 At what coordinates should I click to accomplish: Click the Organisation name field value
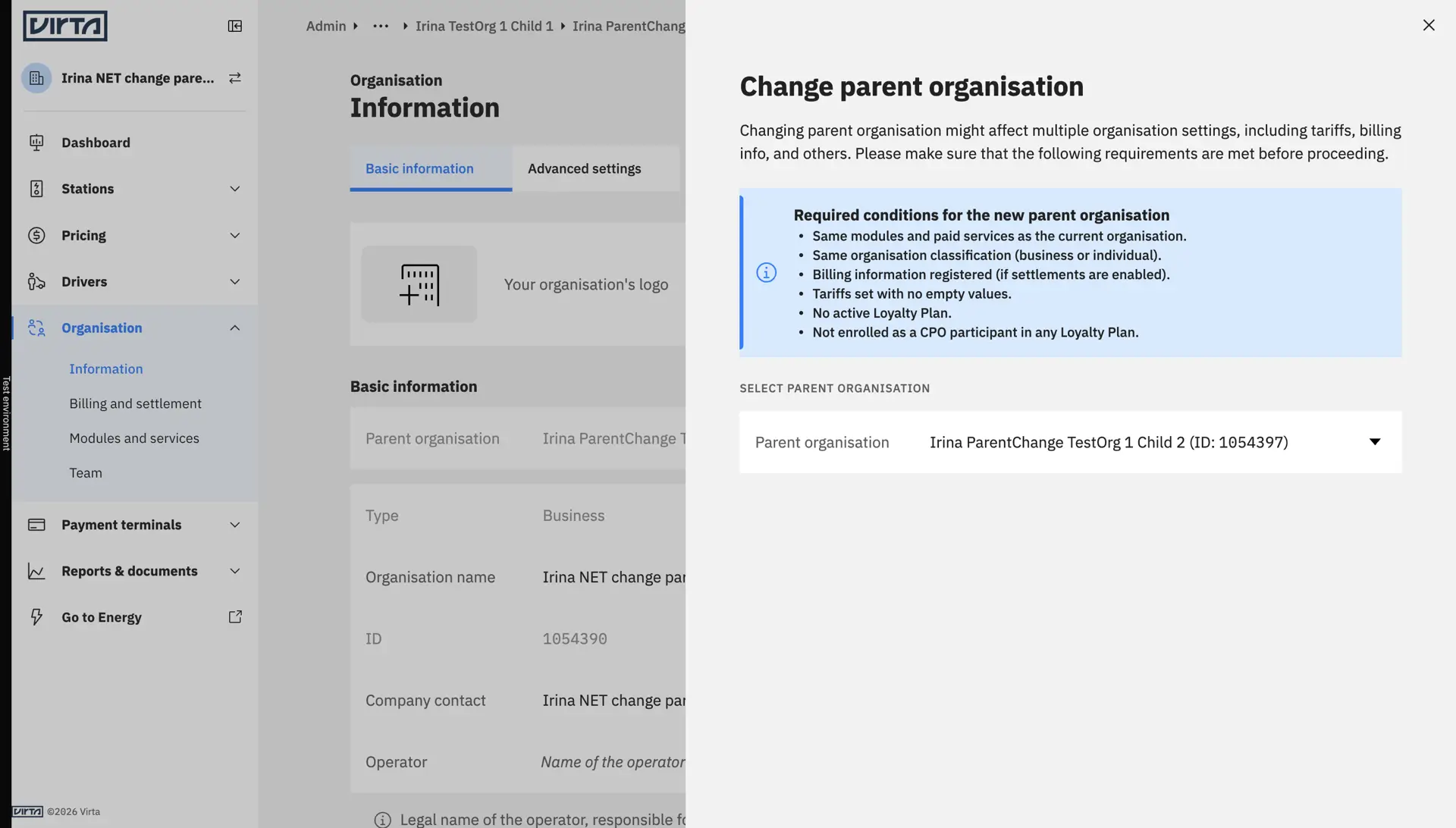614,577
